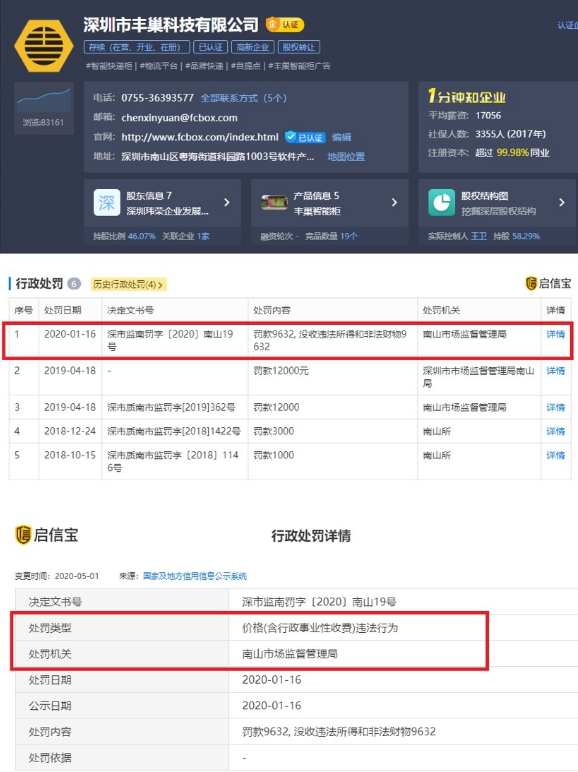The height and width of the screenshot is (772, 578).
Task: Click the 处罚机关 column header
Action: coord(441,310)
